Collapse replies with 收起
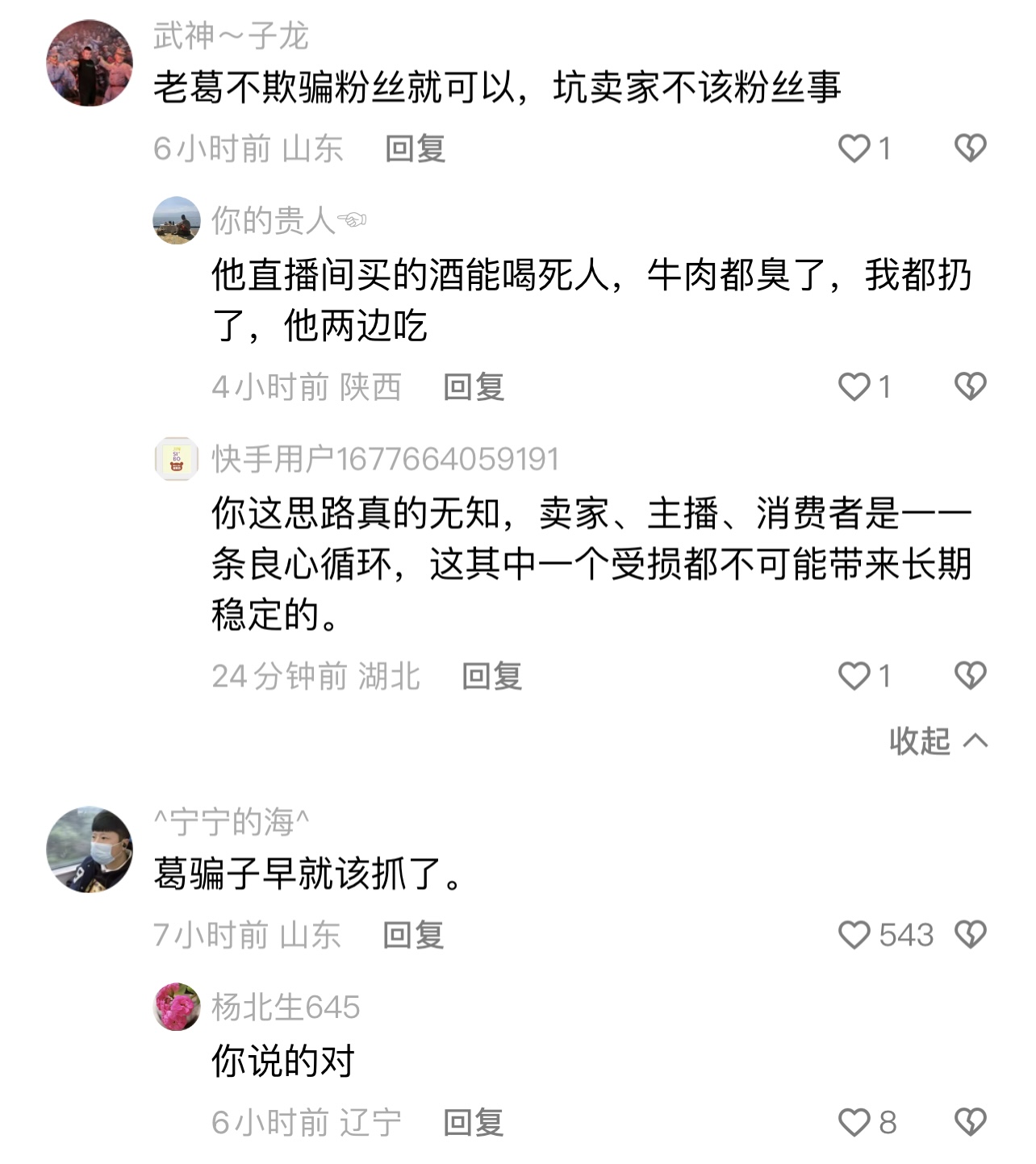1036x1164 pixels. (x=938, y=741)
